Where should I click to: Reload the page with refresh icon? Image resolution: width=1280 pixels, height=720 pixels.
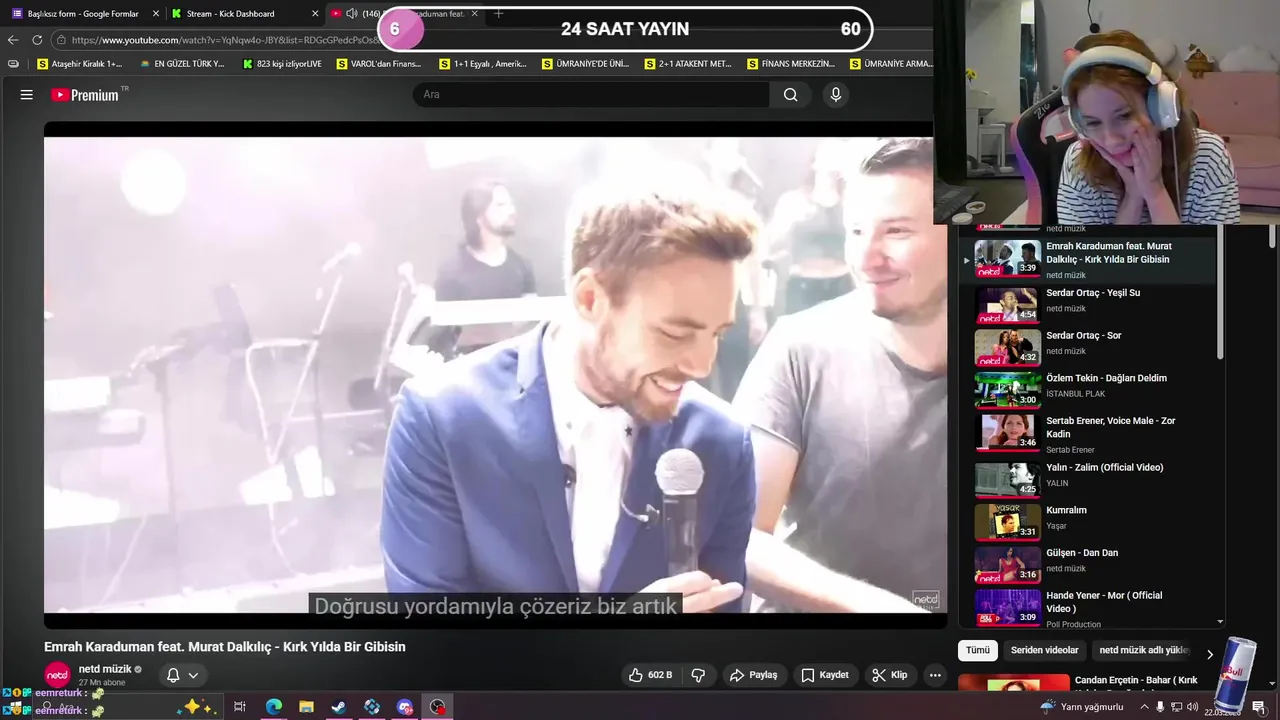(37, 40)
